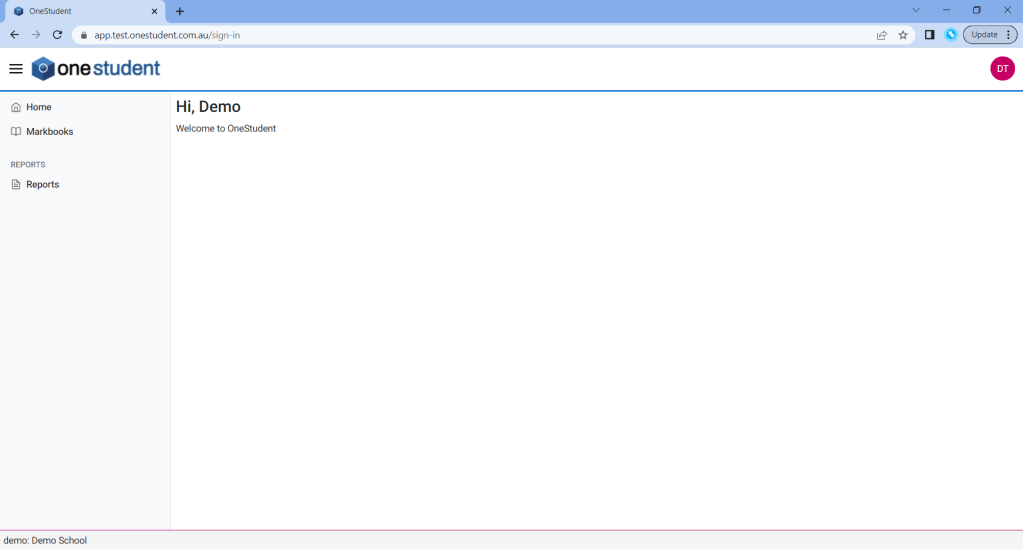1023x549 pixels.
Task: Click the OneStudent hexagon logo
Action: click(x=43, y=69)
